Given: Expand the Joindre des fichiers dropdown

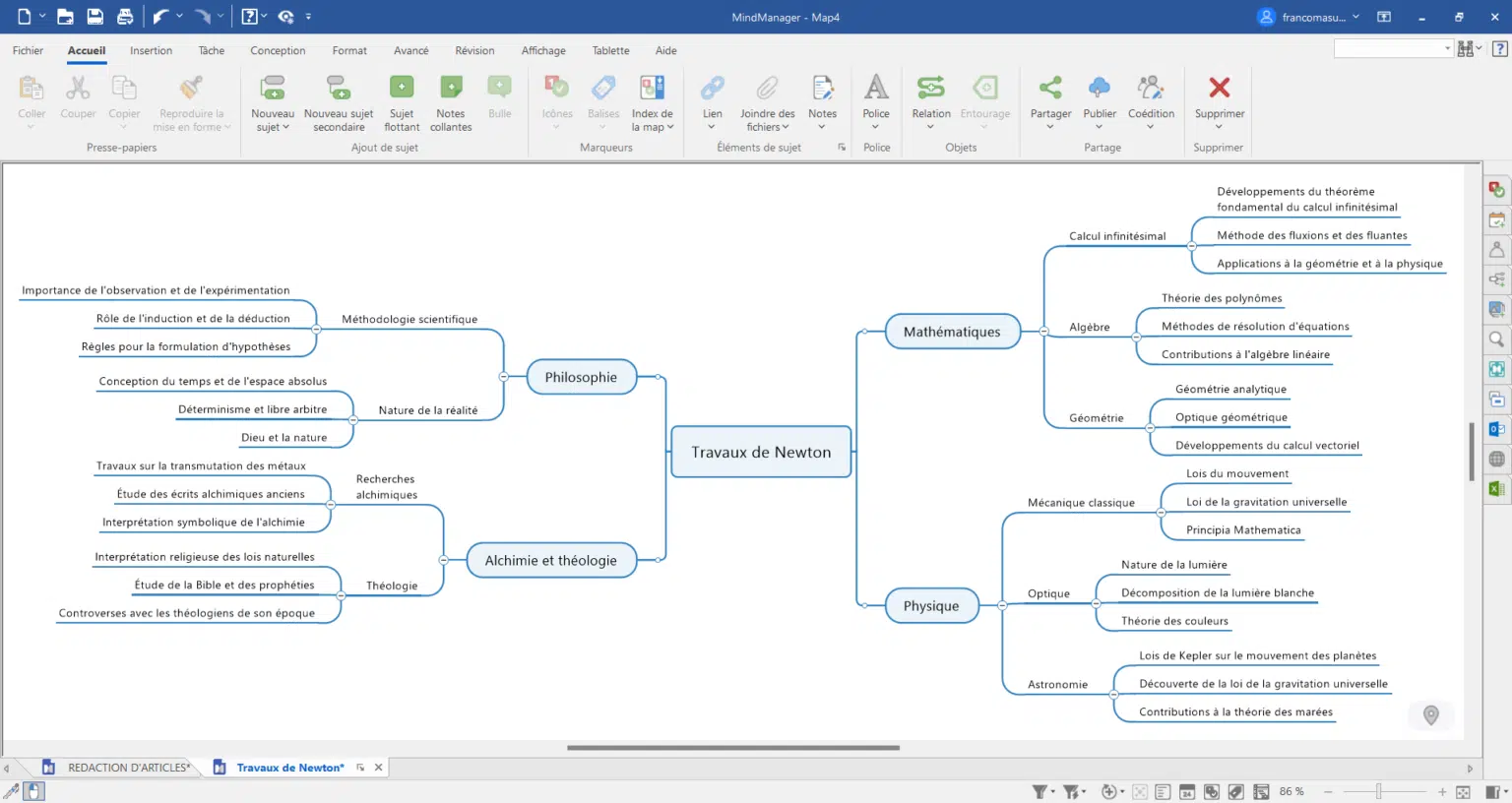Looking at the screenshot, I should point(786,128).
